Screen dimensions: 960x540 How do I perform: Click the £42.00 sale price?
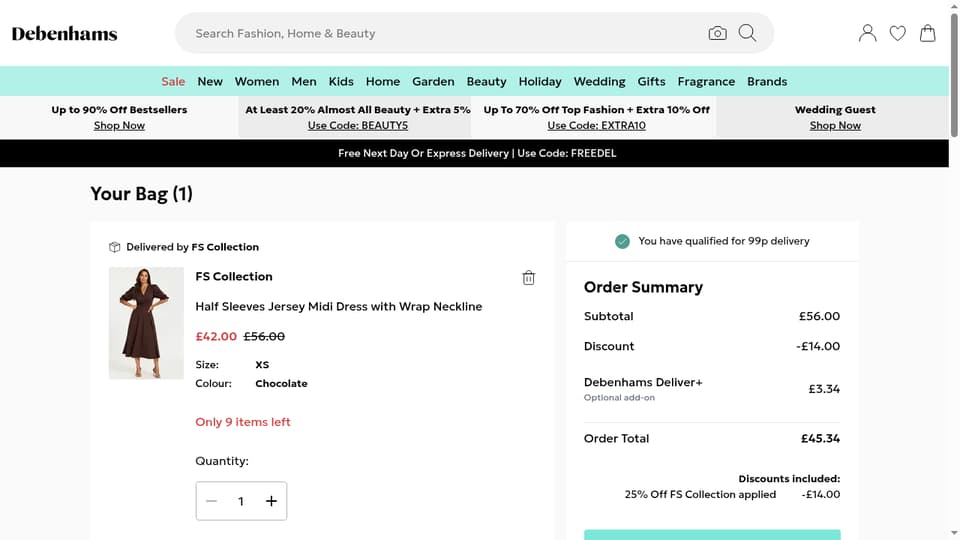[x=216, y=336]
